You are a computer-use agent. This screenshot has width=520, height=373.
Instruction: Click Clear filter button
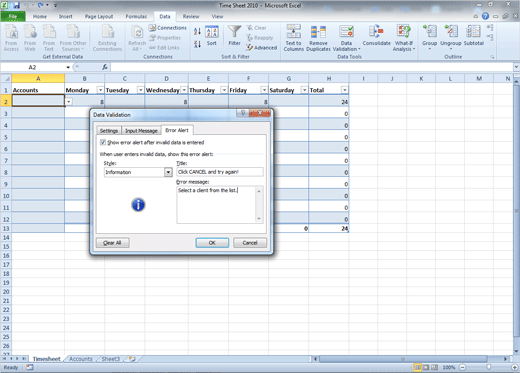(x=256, y=28)
